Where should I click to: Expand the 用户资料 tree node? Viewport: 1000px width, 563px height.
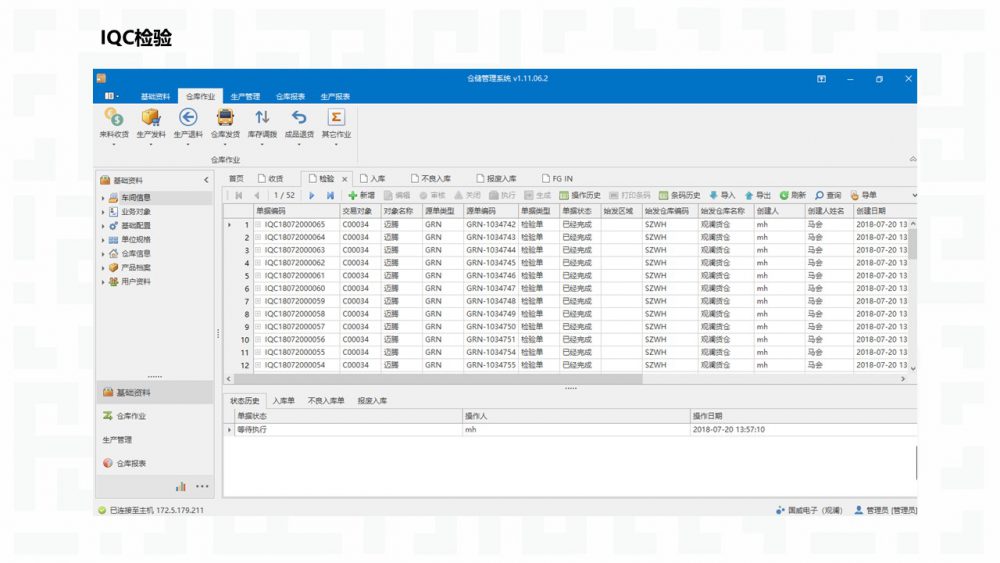tap(103, 282)
